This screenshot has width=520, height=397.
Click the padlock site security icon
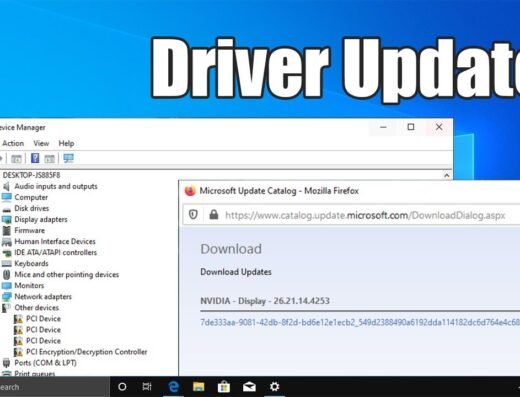[214, 215]
